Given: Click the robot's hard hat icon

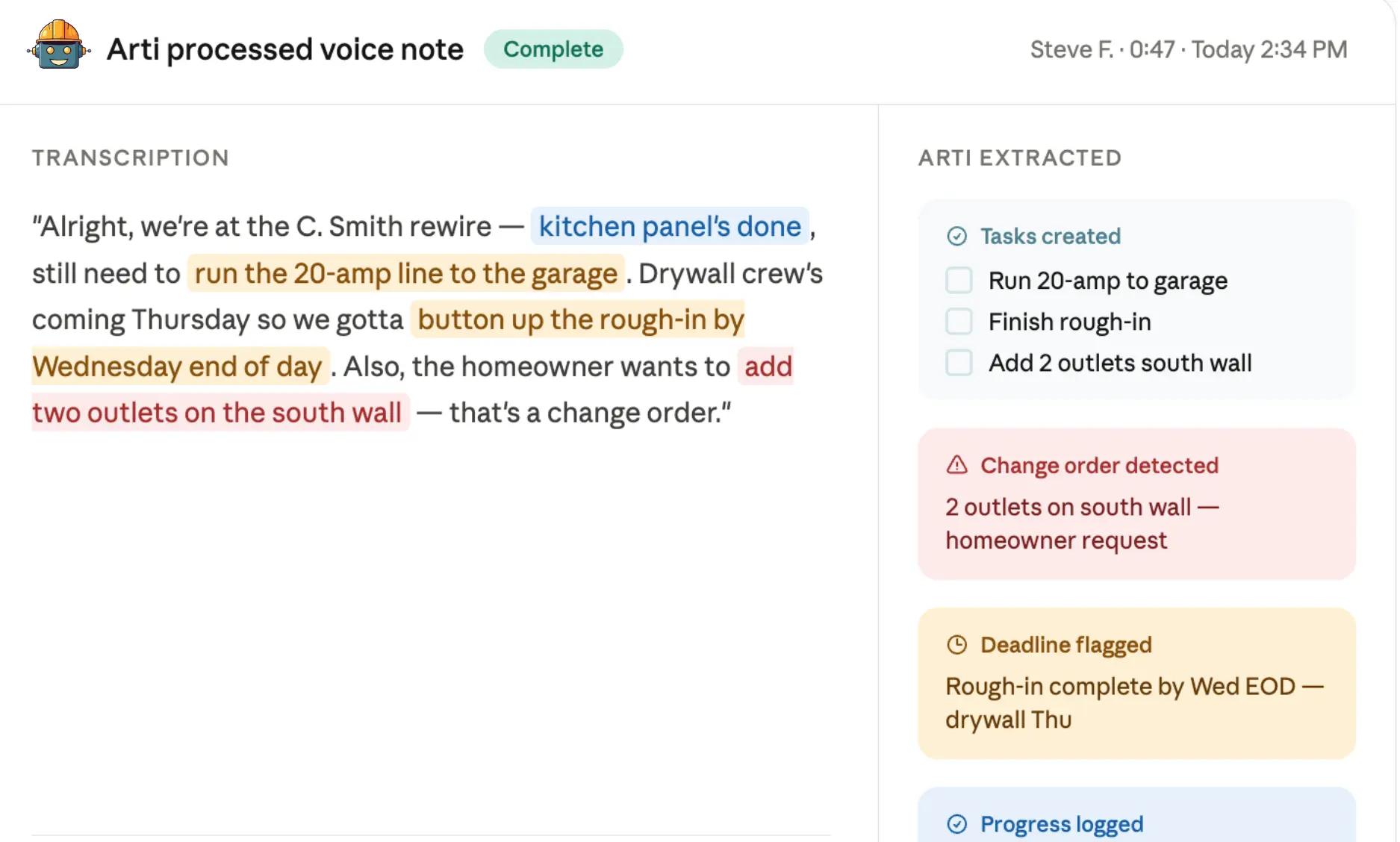Looking at the screenshot, I should click(58, 31).
